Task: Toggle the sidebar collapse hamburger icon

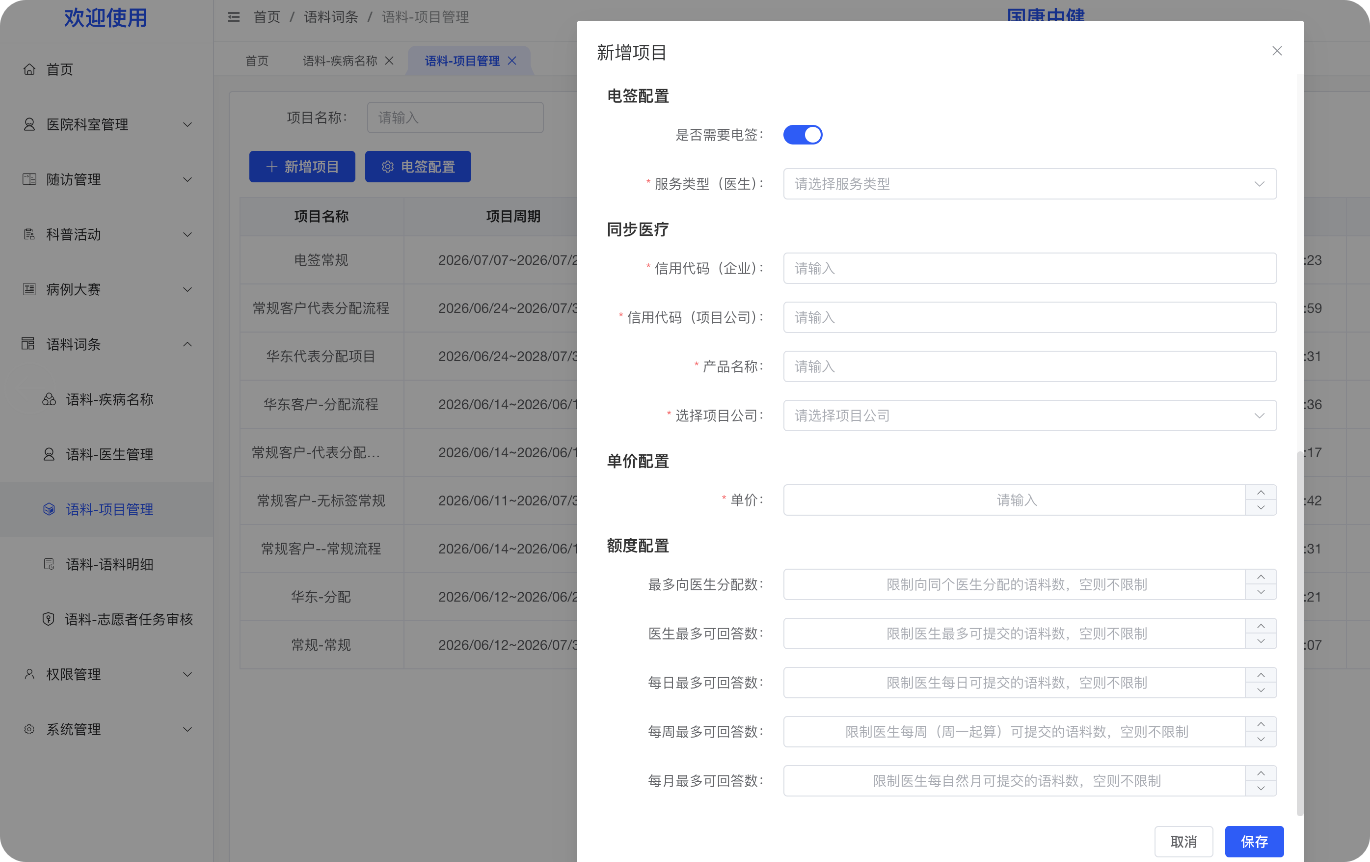Action: tap(234, 17)
